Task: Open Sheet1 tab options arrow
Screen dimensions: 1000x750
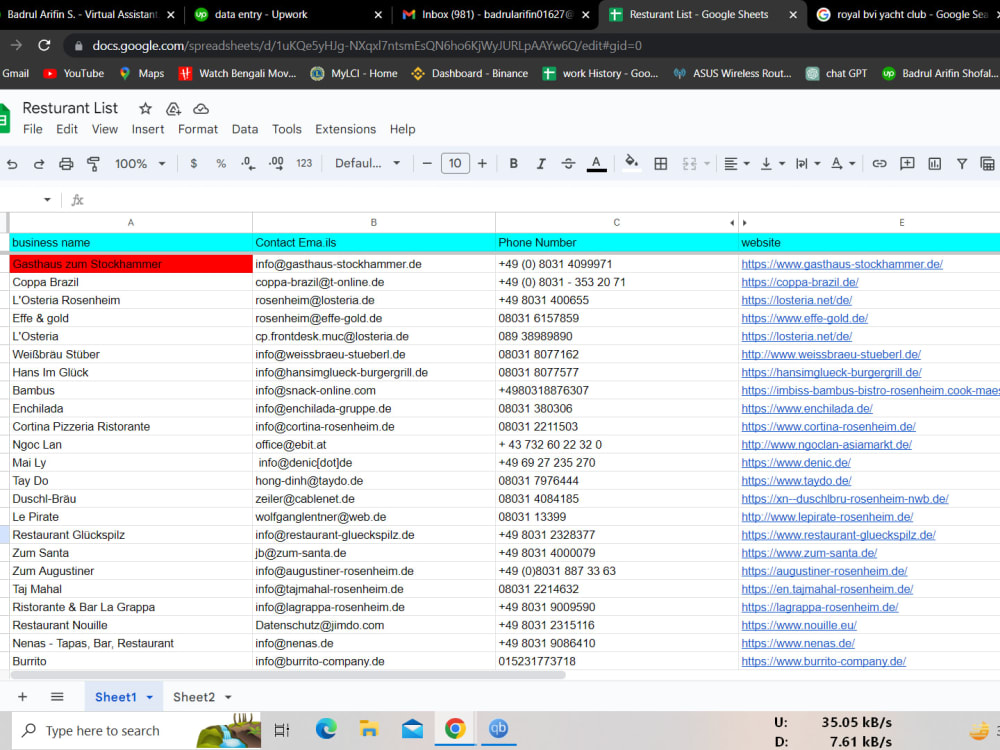Action: pyautogui.click(x=150, y=697)
